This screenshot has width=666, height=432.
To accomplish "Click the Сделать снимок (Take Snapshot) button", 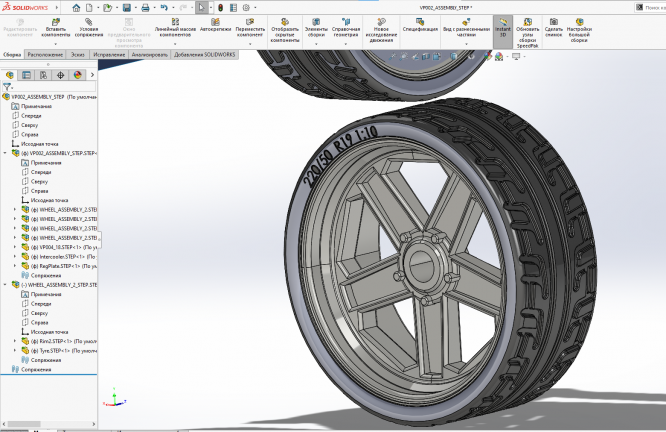I will point(554,21).
